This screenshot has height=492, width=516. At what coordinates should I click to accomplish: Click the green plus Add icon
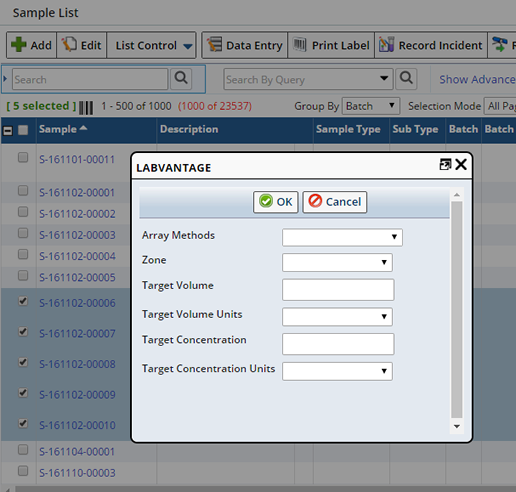19,45
